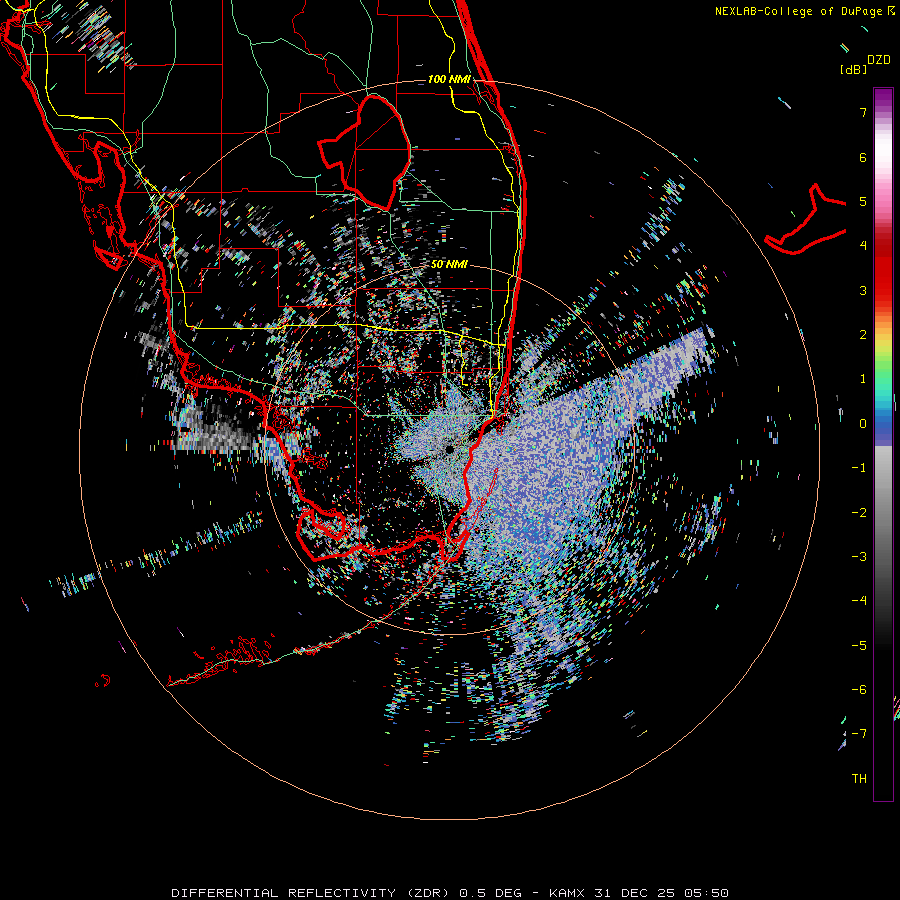This screenshot has width=900, height=900.
Task: Click the DZD product label
Action: [879, 60]
